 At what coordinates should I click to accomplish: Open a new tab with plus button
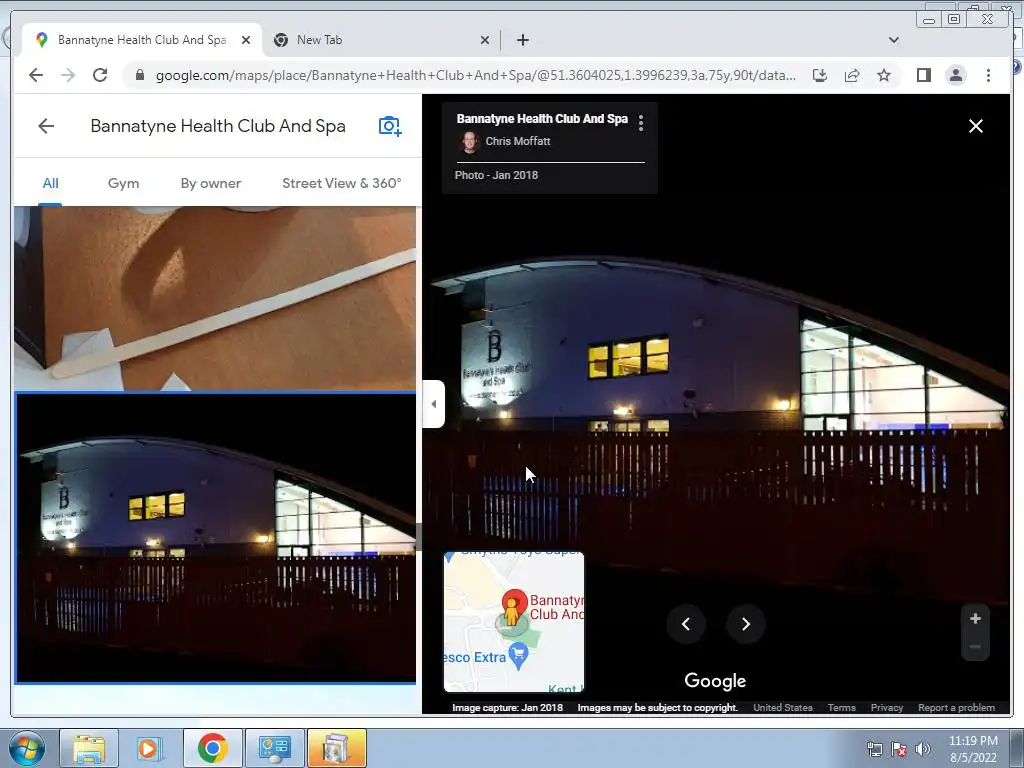coord(522,40)
